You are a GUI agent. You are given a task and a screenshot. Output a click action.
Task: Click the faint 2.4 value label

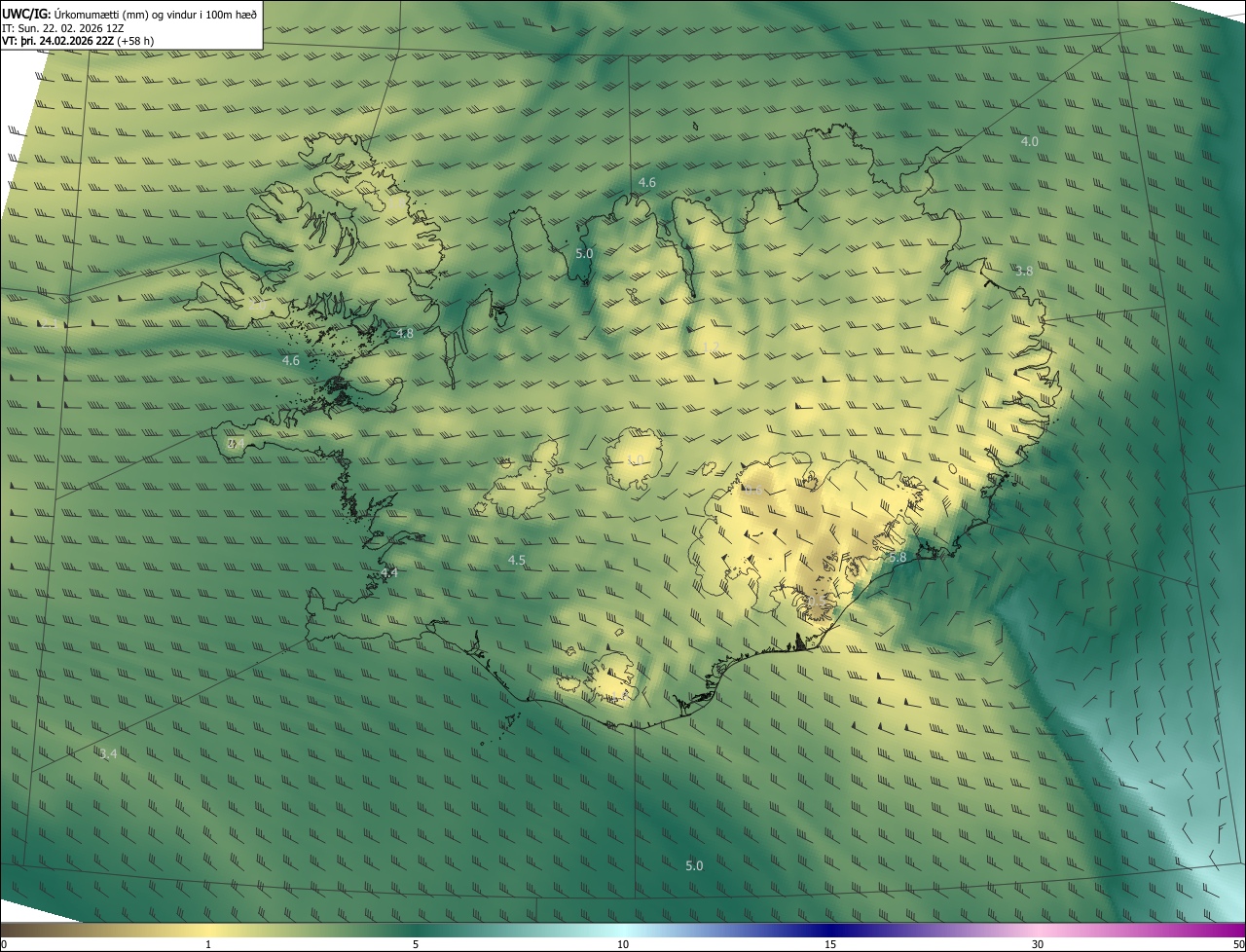(235, 443)
